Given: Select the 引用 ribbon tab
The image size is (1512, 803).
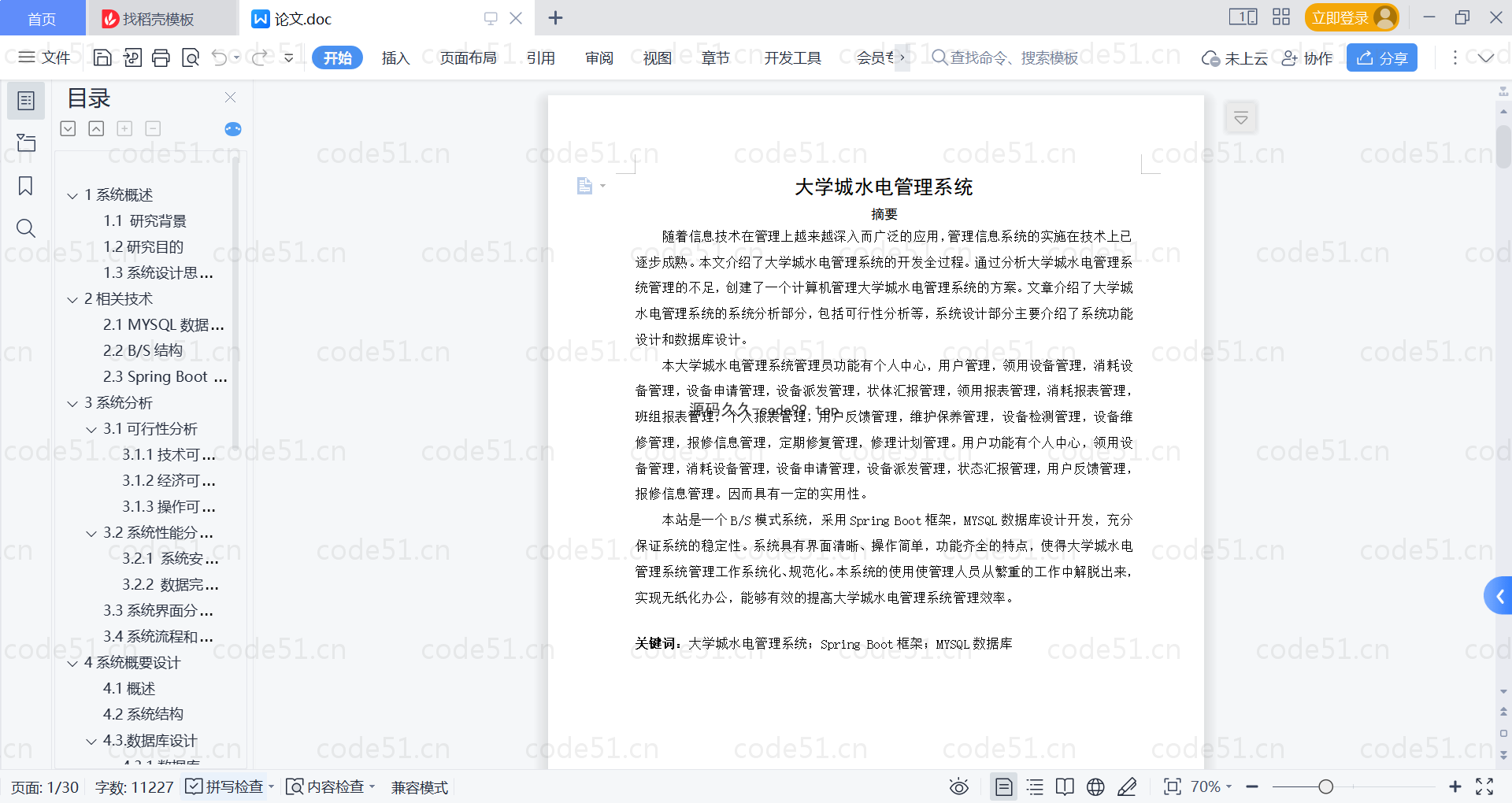Looking at the screenshot, I should click(541, 57).
